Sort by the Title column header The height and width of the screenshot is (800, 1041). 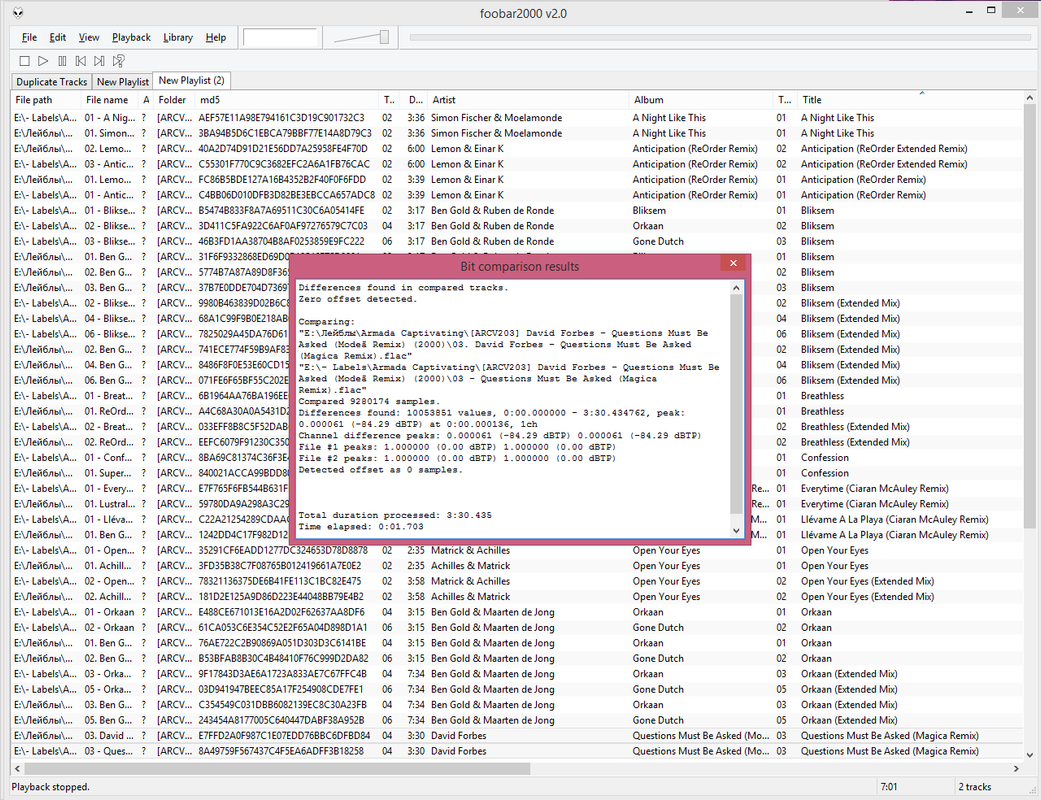pos(910,100)
